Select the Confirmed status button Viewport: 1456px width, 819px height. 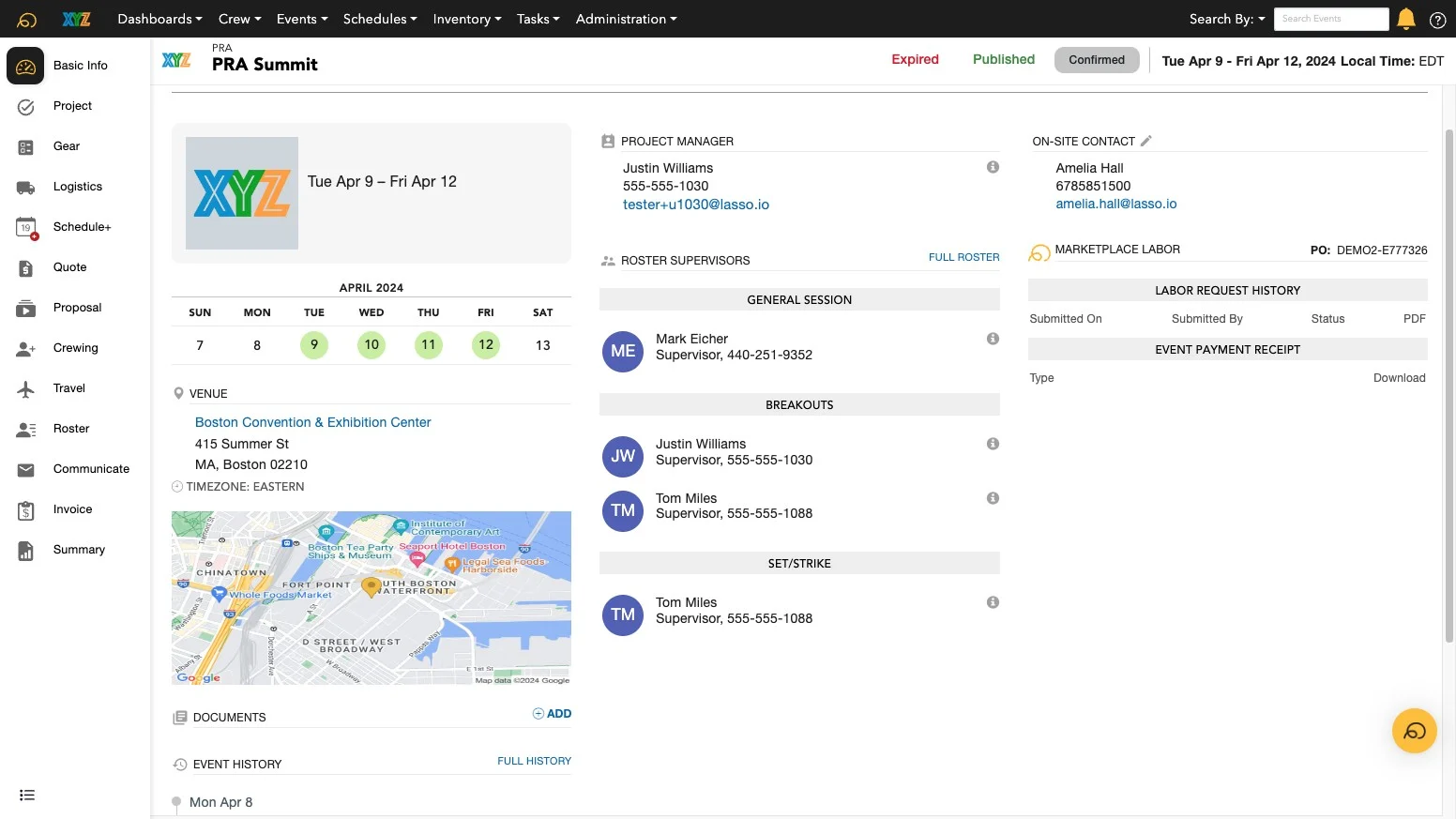[x=1097, y=60]
